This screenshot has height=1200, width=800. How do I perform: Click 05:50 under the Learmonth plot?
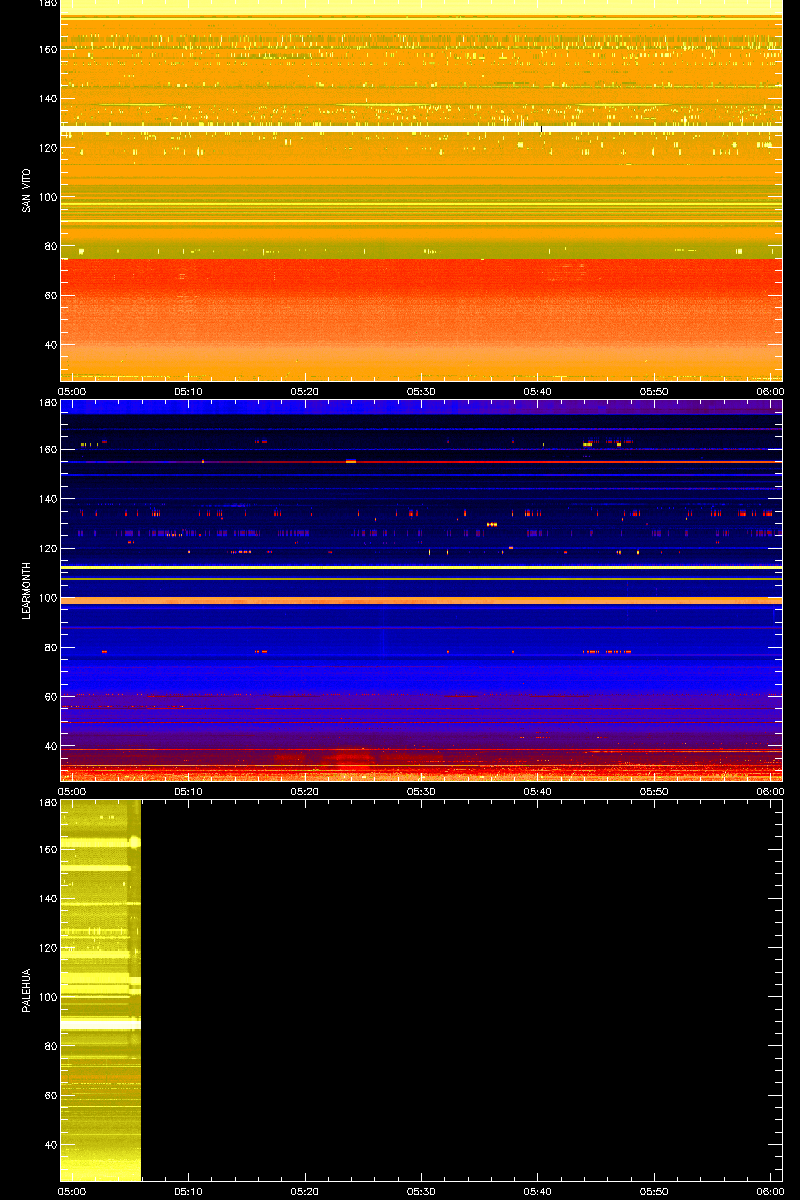[654, 791]
